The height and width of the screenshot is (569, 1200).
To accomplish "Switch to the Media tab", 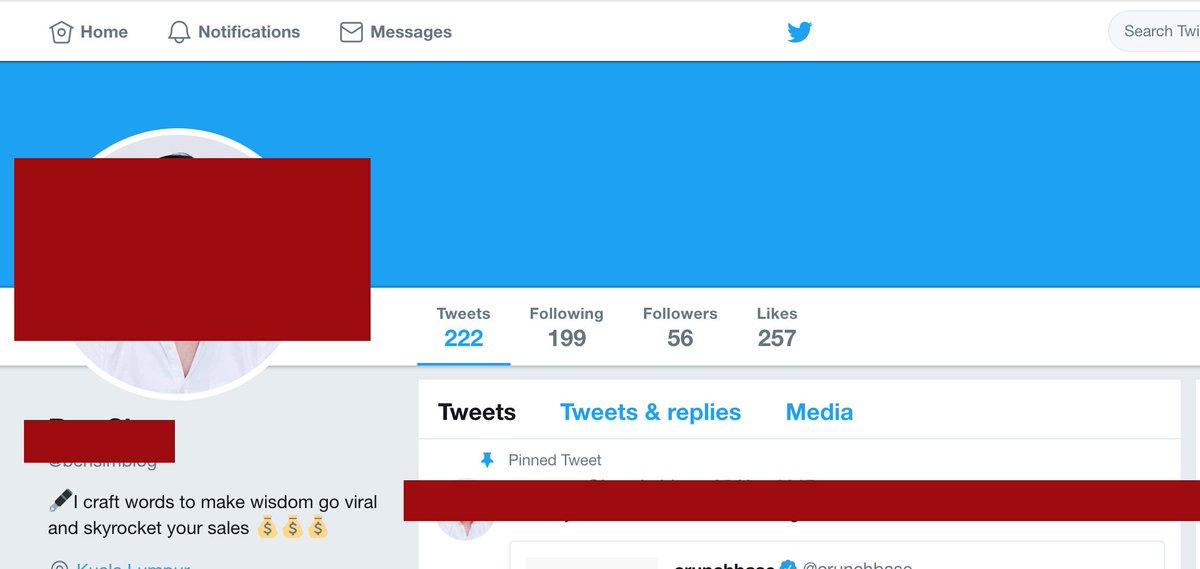I will click(819, 412).
